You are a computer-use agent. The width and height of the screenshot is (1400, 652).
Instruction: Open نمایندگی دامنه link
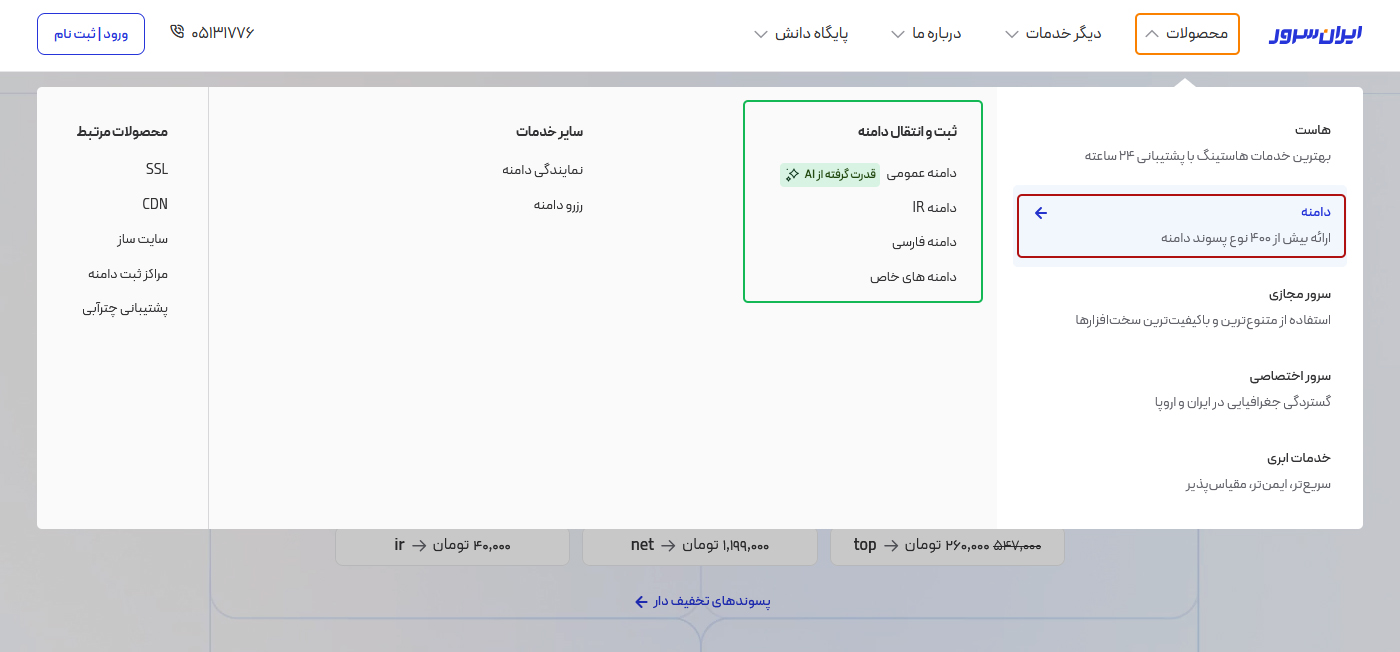(x=542, y=170)
